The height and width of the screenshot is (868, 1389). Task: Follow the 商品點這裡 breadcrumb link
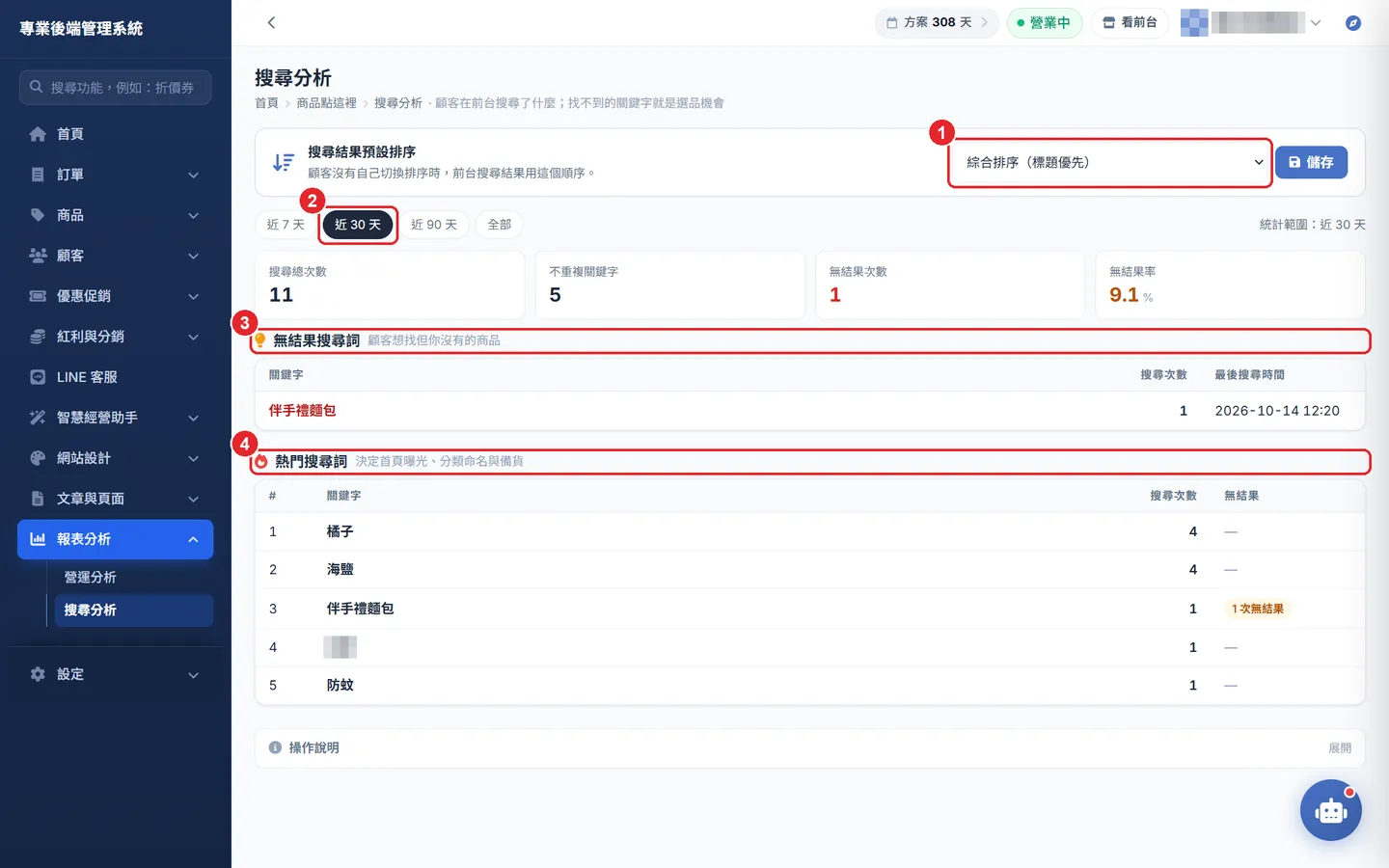[x=326, y=103]
